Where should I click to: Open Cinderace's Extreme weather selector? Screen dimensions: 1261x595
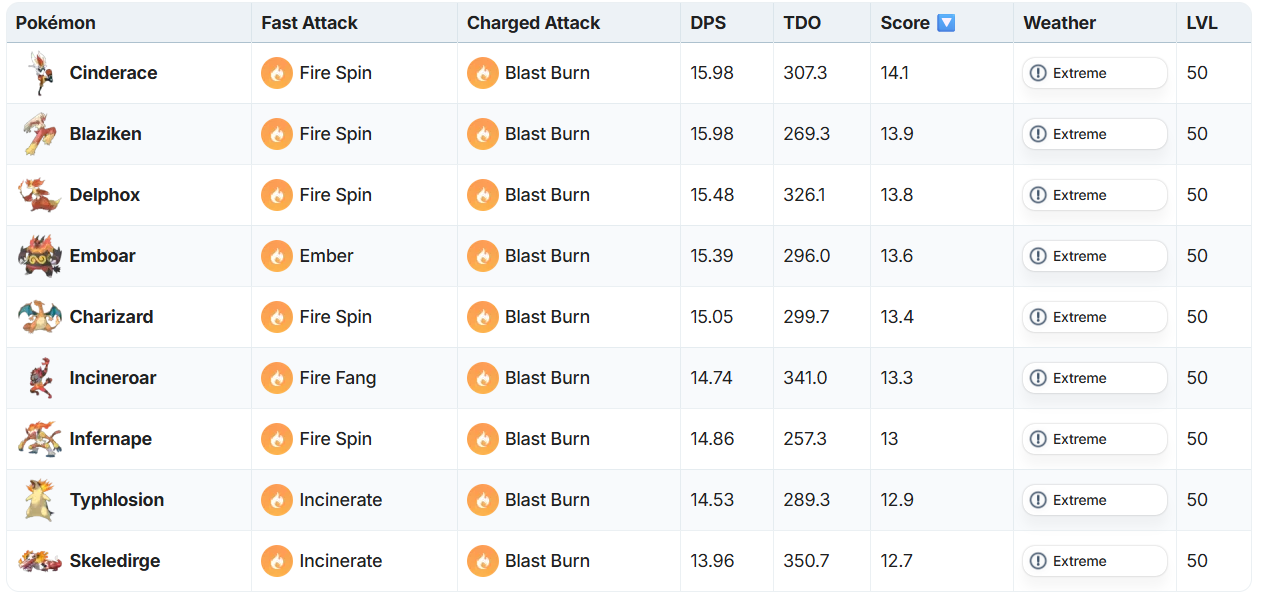point(1094,73)
